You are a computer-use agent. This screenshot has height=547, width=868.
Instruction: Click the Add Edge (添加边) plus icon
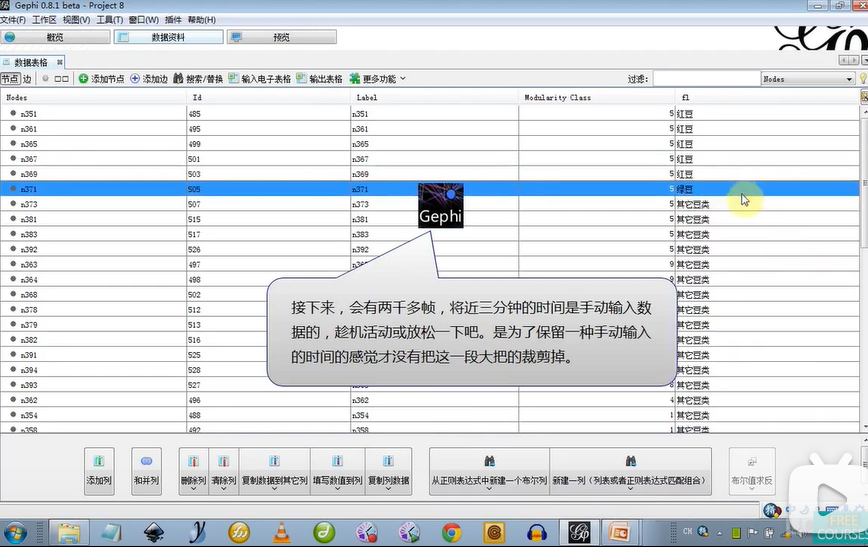(135, 79)
